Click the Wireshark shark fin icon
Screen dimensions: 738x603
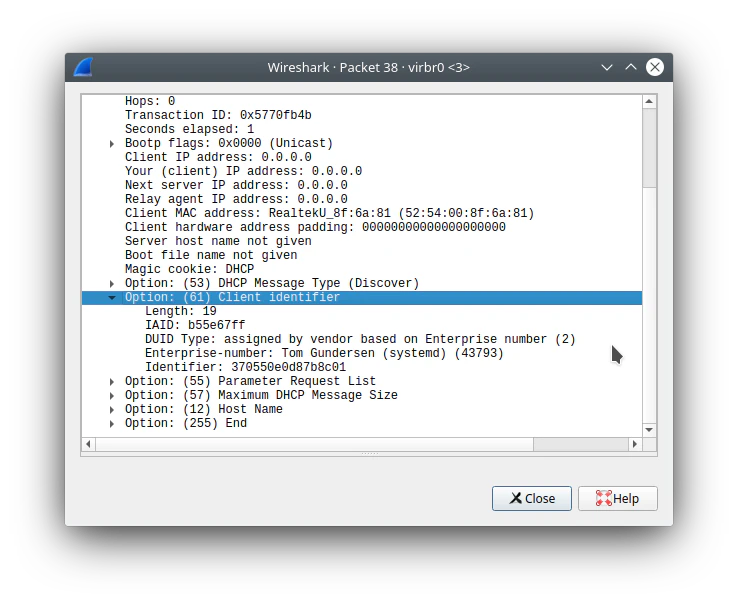83,67
